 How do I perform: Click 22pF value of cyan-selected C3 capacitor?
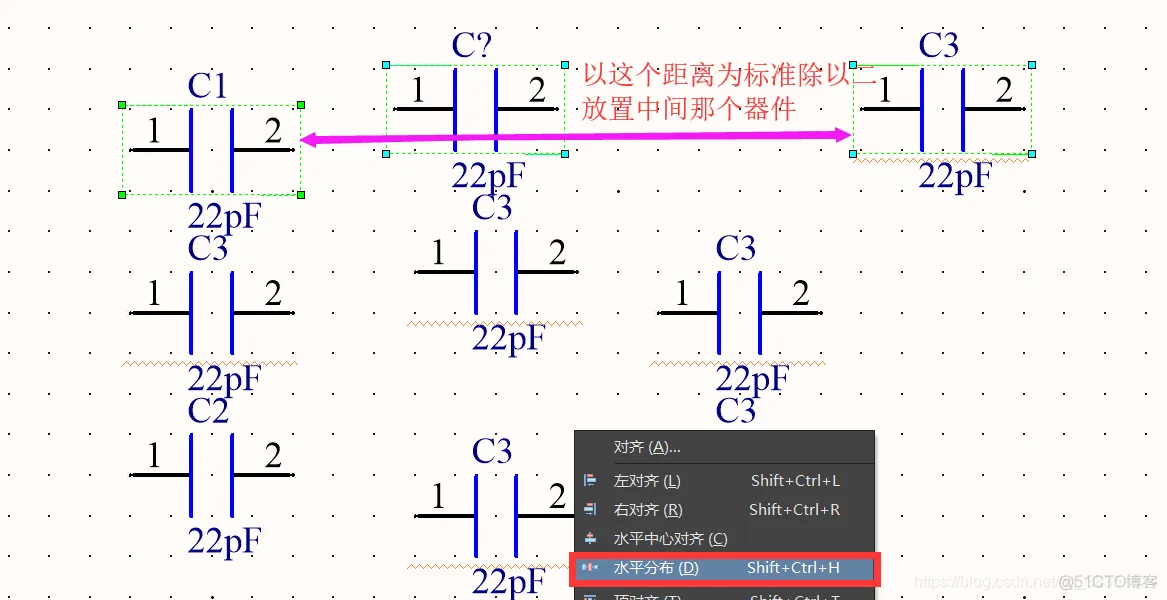point(955,176)
